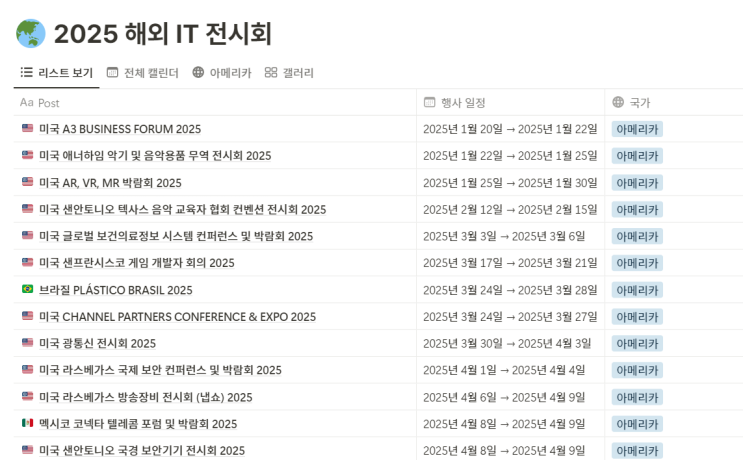Open 라스베가스 국제 보안 컨퍼런스 page

[160, 370]
